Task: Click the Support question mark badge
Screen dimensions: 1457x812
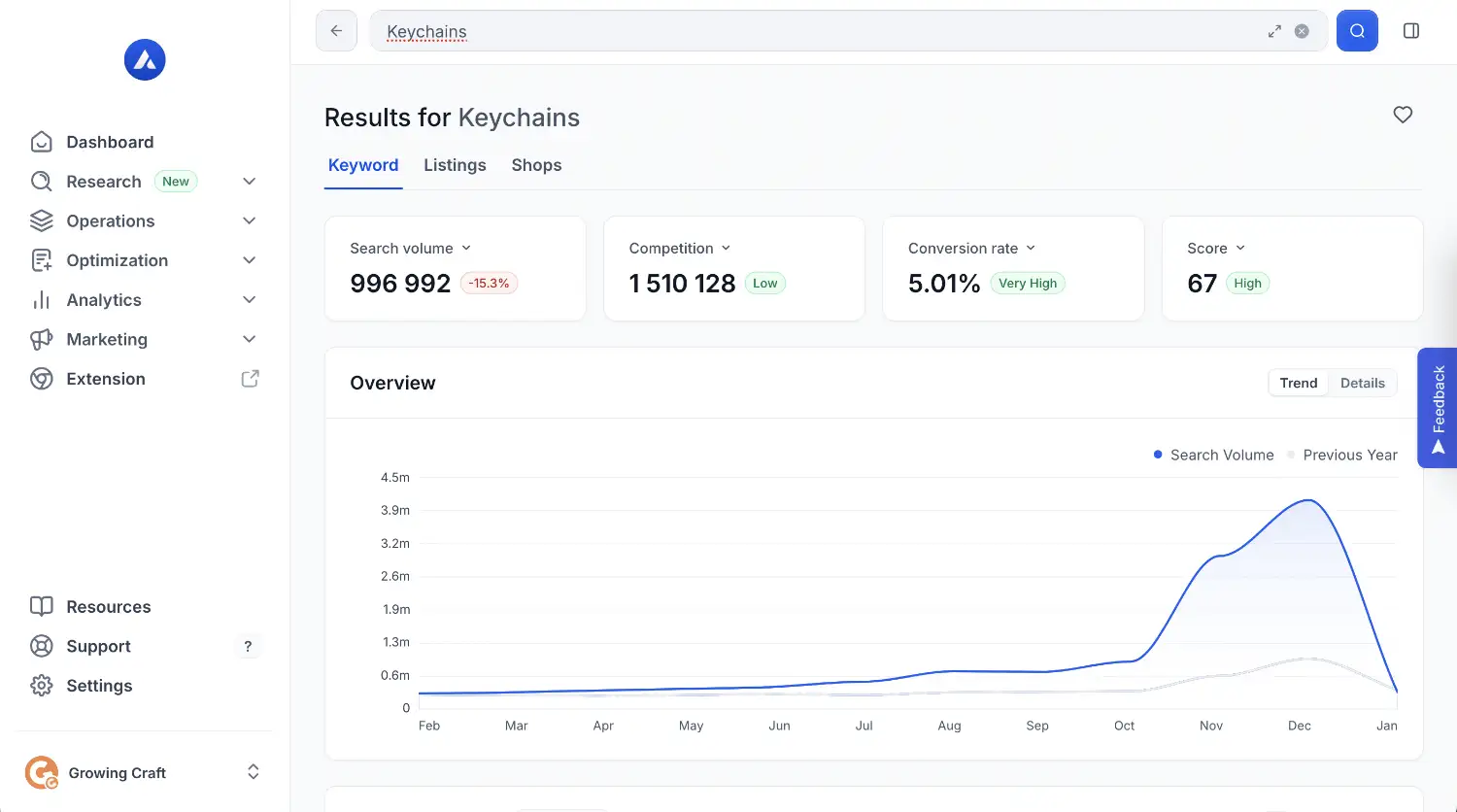Action: point(248,646)
